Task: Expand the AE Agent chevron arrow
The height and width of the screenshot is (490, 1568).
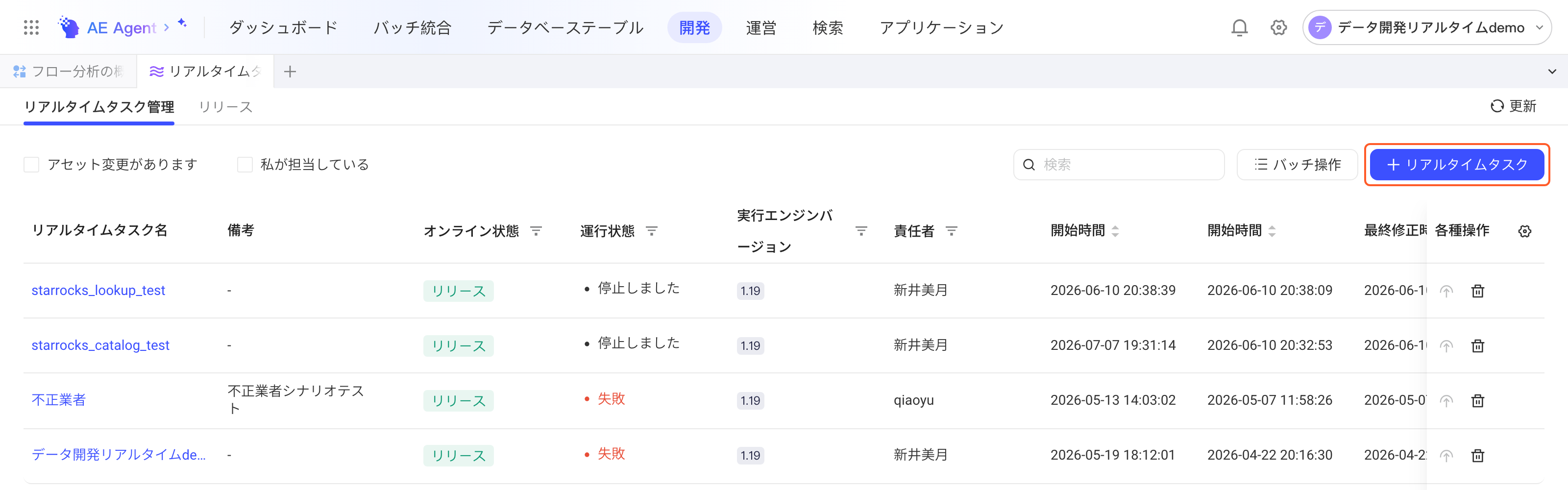Action: point(166,27)
